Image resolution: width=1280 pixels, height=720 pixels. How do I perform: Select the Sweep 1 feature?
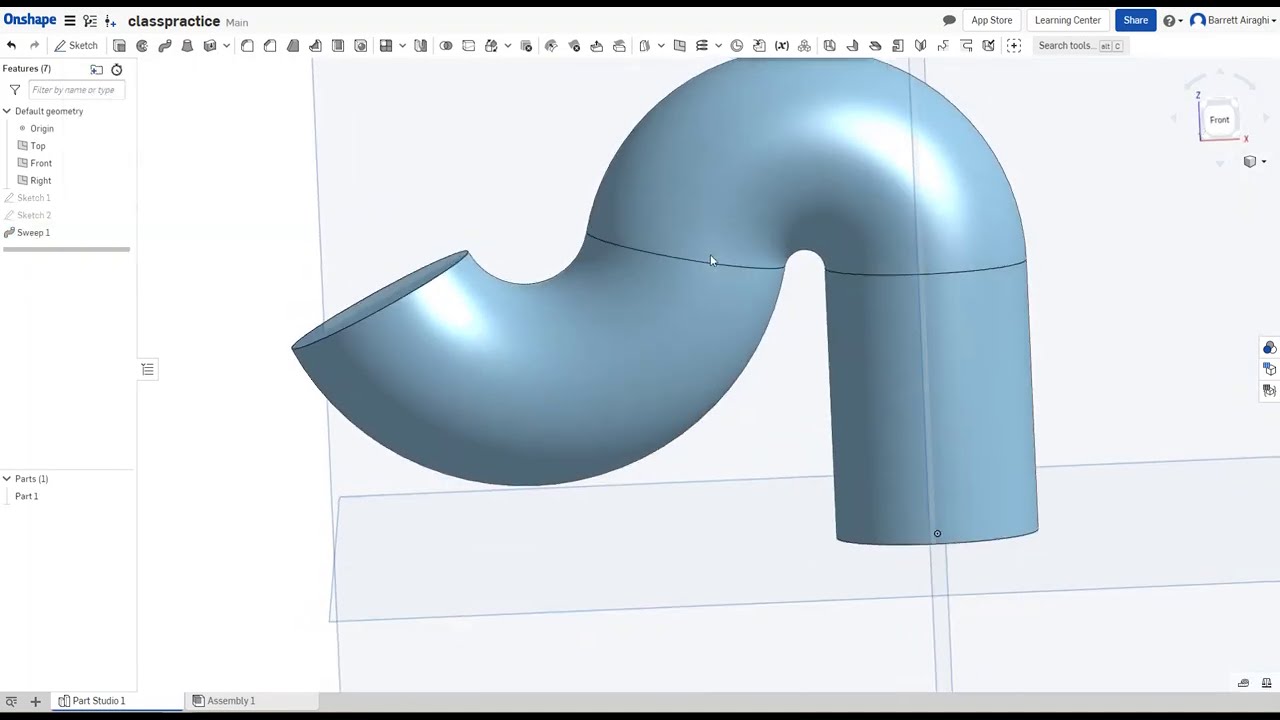click(33, 233)
